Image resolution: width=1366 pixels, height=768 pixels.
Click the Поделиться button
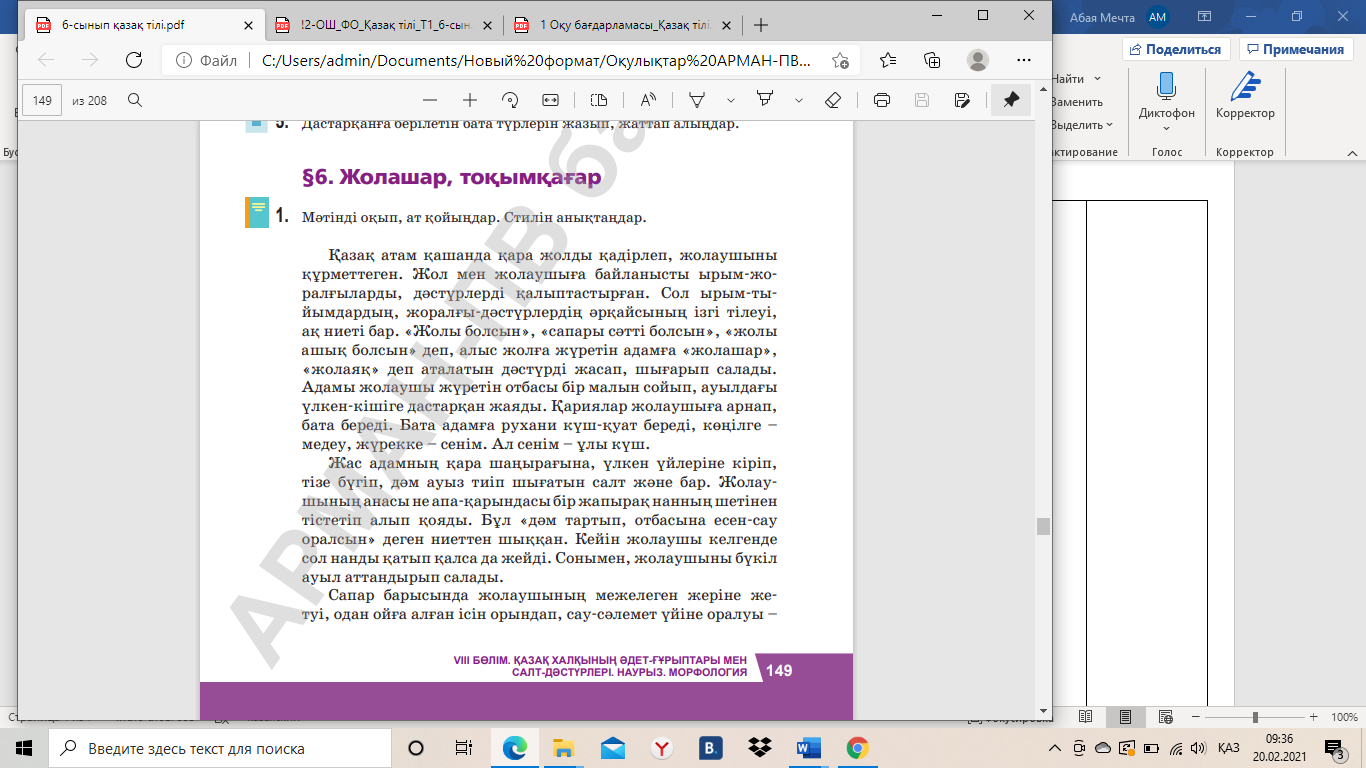1176,49
